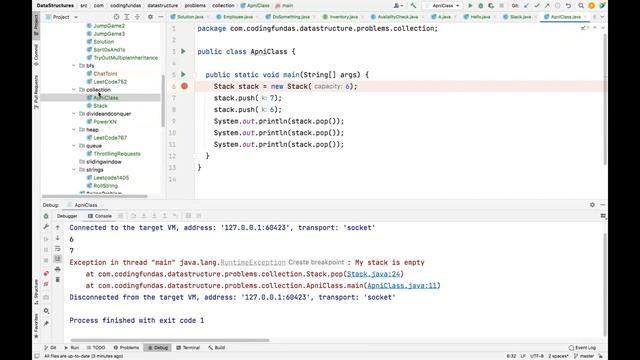This screenshot has height=360, width=640.
Task: Run with coverage from top toolbar
Action: (x=491, y=6)
